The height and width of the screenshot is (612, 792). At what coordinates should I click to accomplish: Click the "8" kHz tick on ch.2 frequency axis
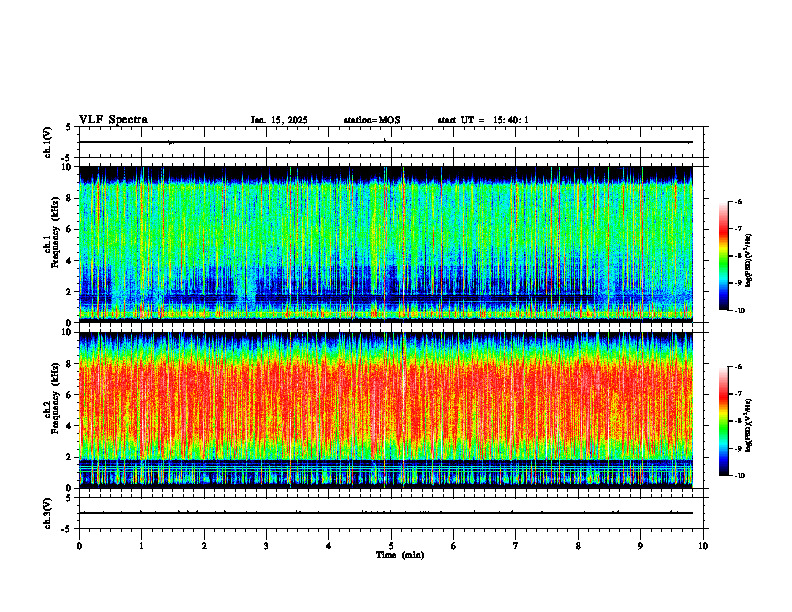pos(70,364)
